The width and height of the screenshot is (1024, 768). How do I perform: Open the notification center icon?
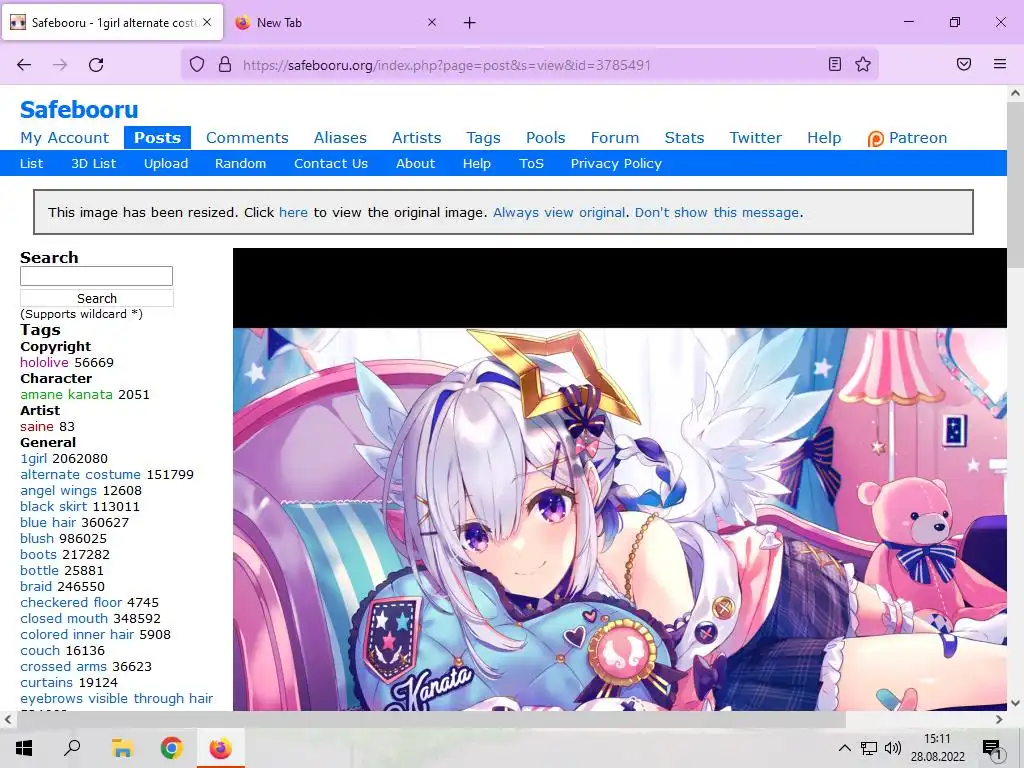coord(992,749)
